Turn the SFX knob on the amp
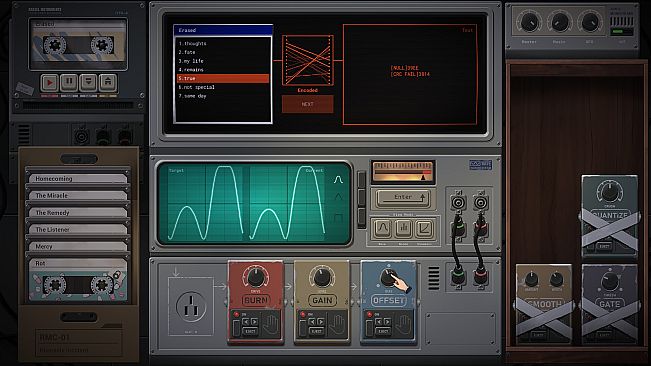651x366 pixels. (590, 22)
